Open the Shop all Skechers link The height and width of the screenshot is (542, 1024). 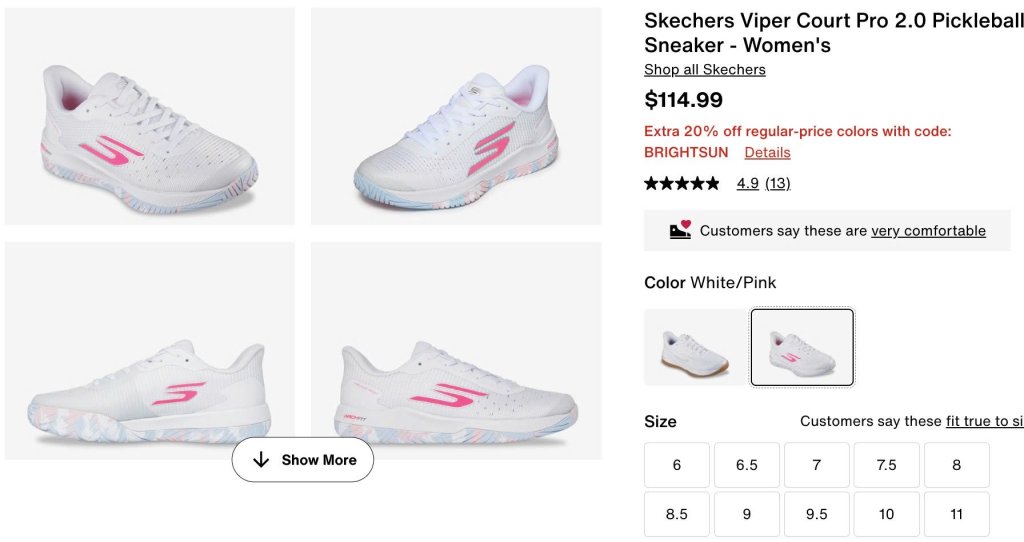tap(704, 70)
